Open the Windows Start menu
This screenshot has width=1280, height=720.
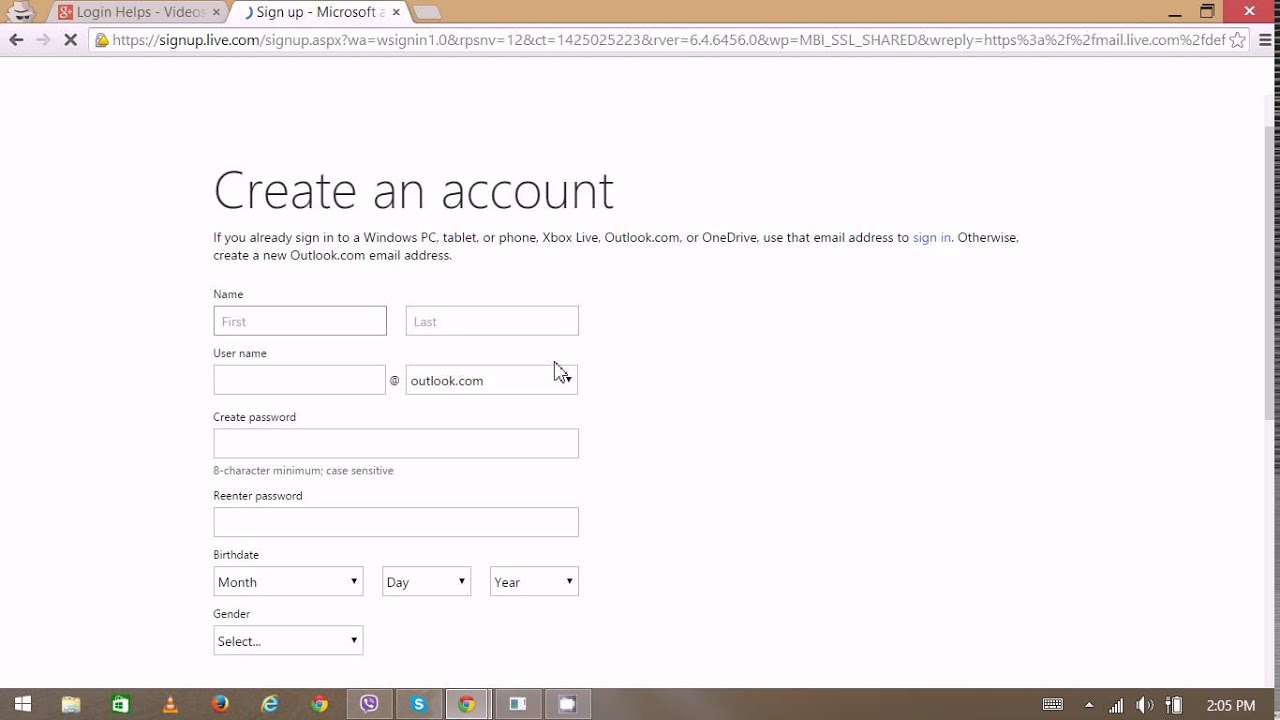click(x=22, y=705)
